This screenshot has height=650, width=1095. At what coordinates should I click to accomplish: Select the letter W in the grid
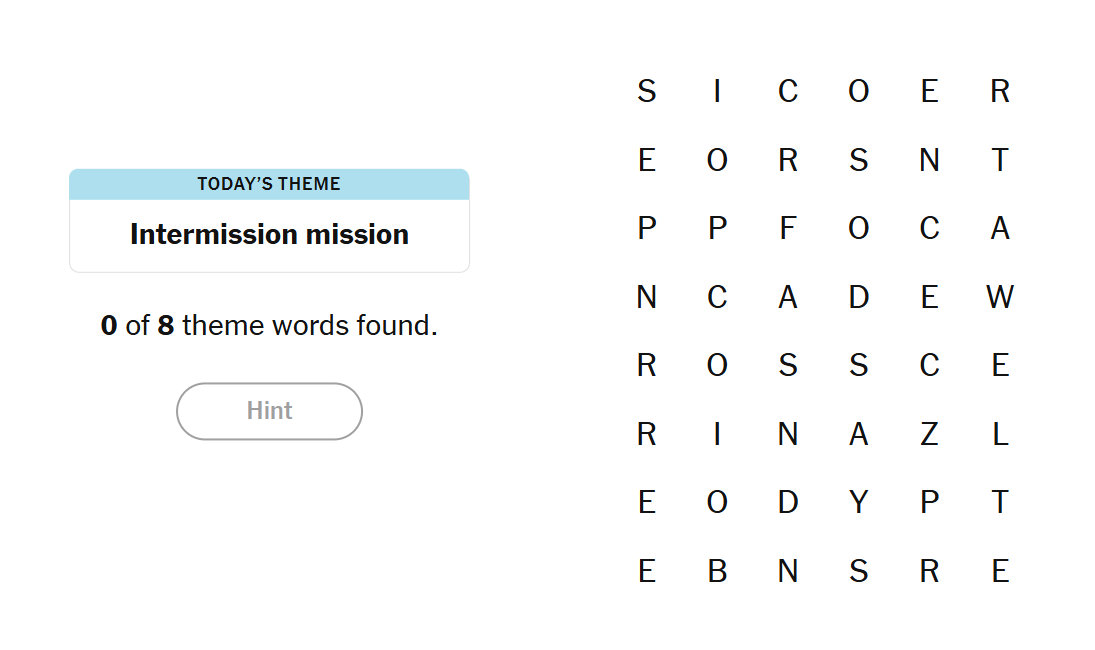coord(999,297)
